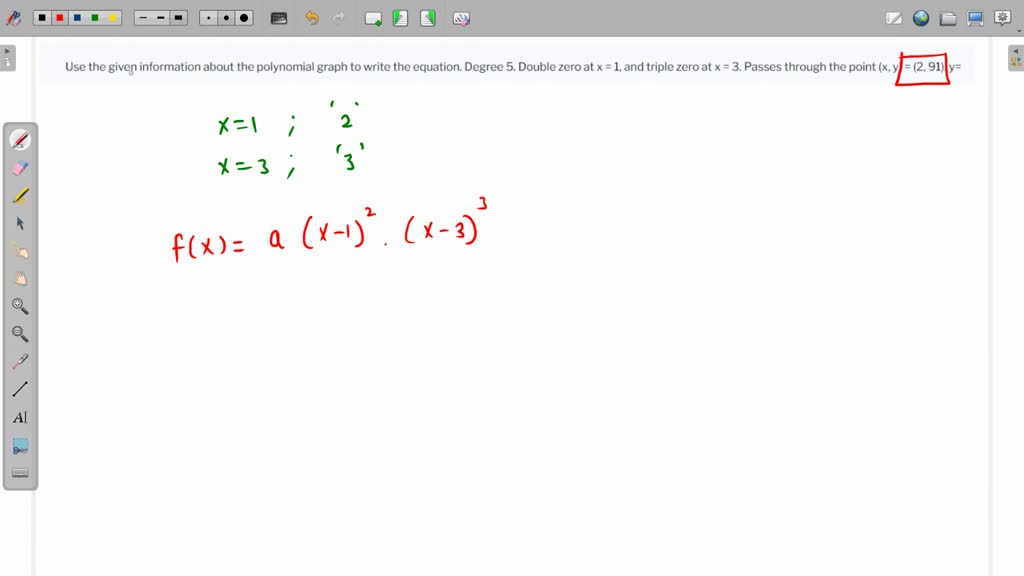Image resolution: width=1024 pixels, height=576 pixels.
Task: Select the Eraser tool in the left toolbar
Action: (x=20, y=167)
